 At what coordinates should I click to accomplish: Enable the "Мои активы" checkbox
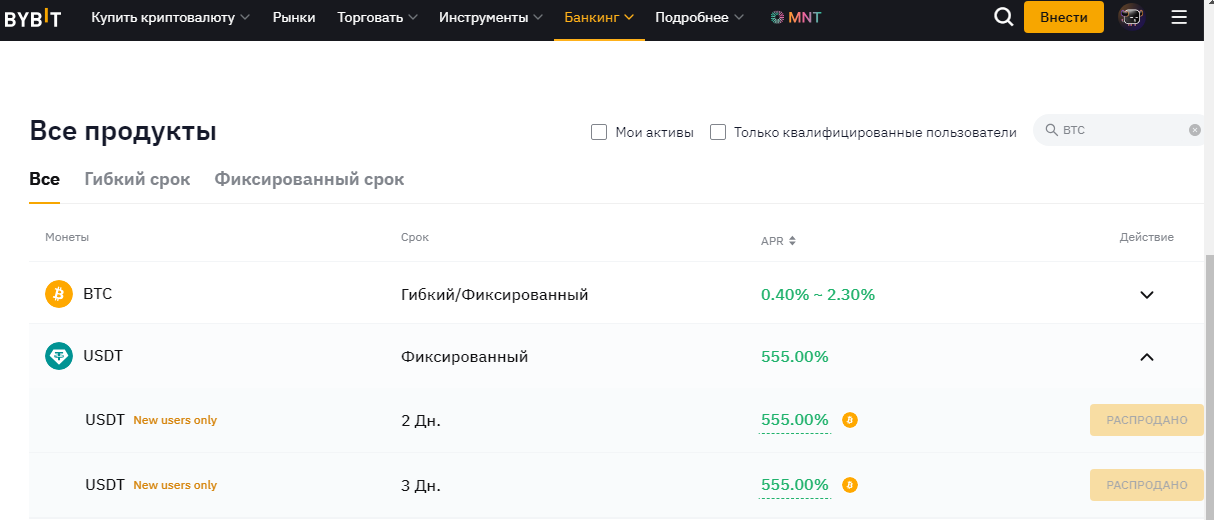point(599,132)
